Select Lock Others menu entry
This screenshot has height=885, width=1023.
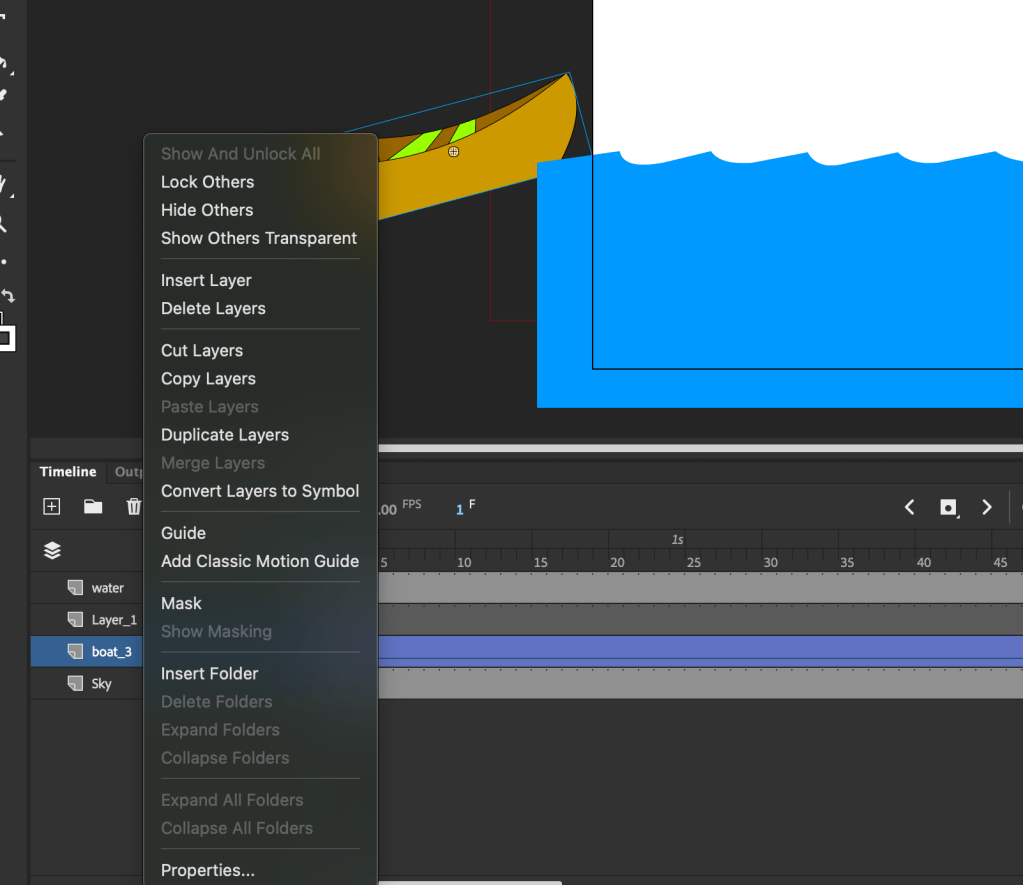click(x=207, y=182)
